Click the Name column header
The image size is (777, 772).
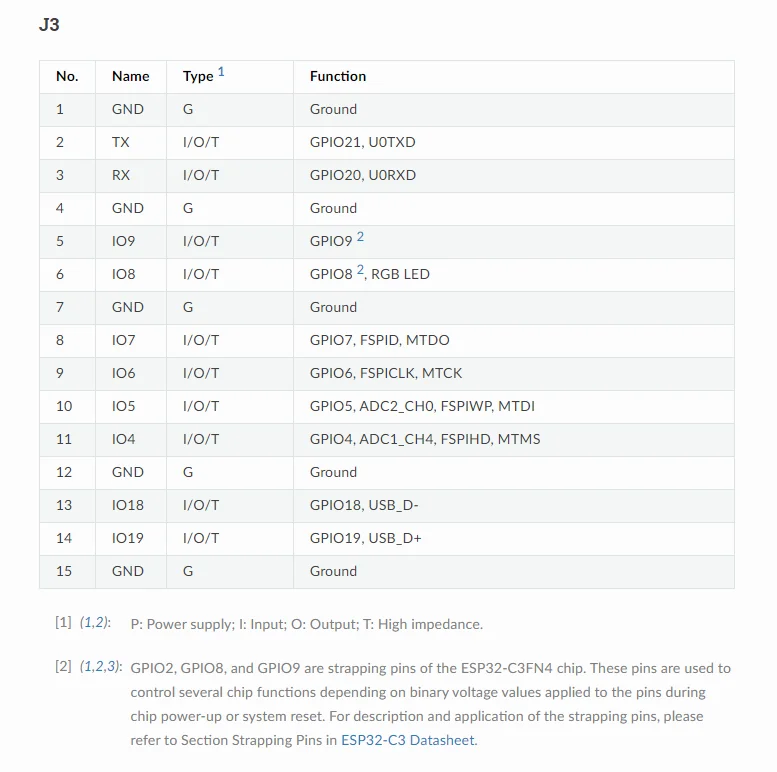(x=130, y=76)
